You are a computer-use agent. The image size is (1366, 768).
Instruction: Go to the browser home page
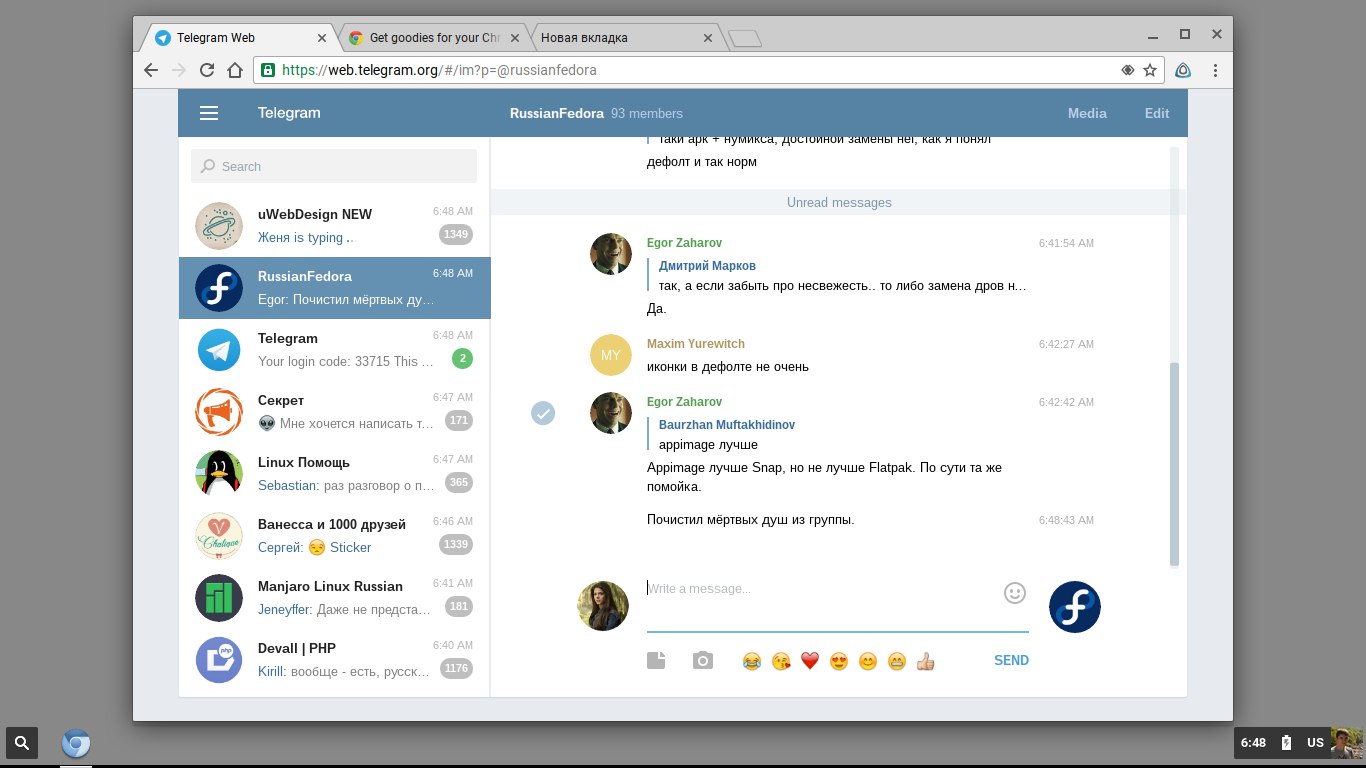pos(235,70)
